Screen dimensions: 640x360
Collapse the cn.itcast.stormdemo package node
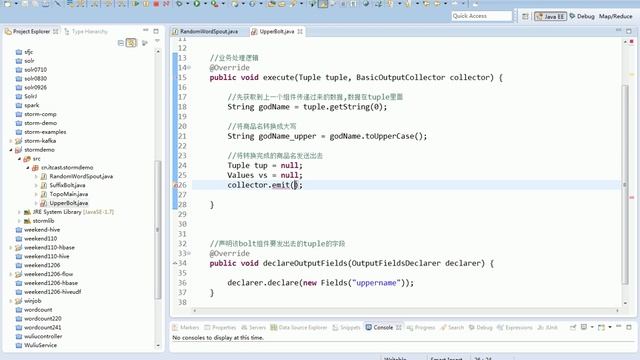[28, 168]
